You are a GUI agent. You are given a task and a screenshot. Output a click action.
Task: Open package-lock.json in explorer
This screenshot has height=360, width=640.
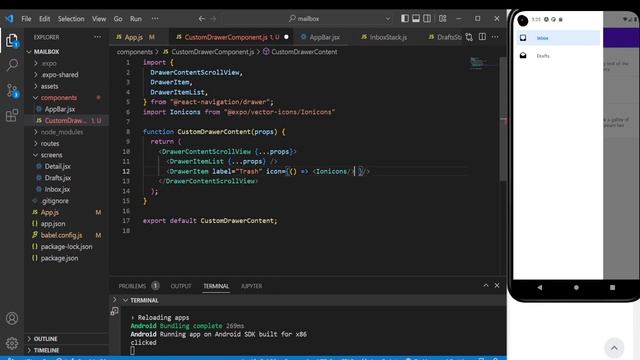(67, 247)
